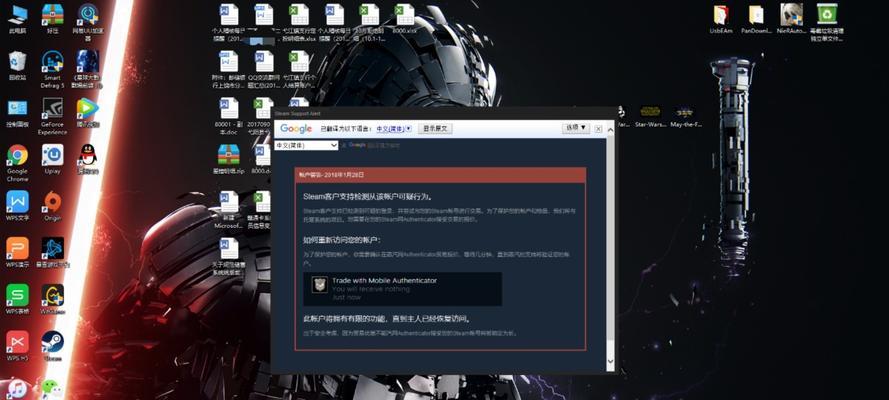Click 'You will receive nothing' text
Screen dimensions: 889x400
point(371,289)
